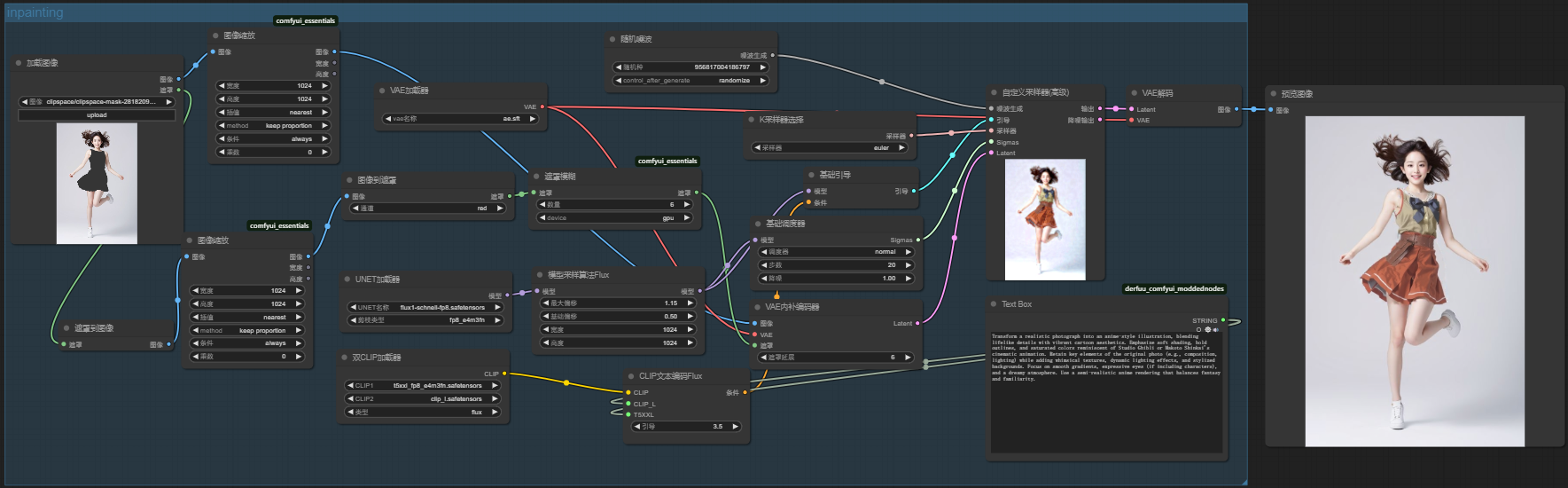
Task: Click the microphone icon in Text Box
Action: click(1215, 329)
